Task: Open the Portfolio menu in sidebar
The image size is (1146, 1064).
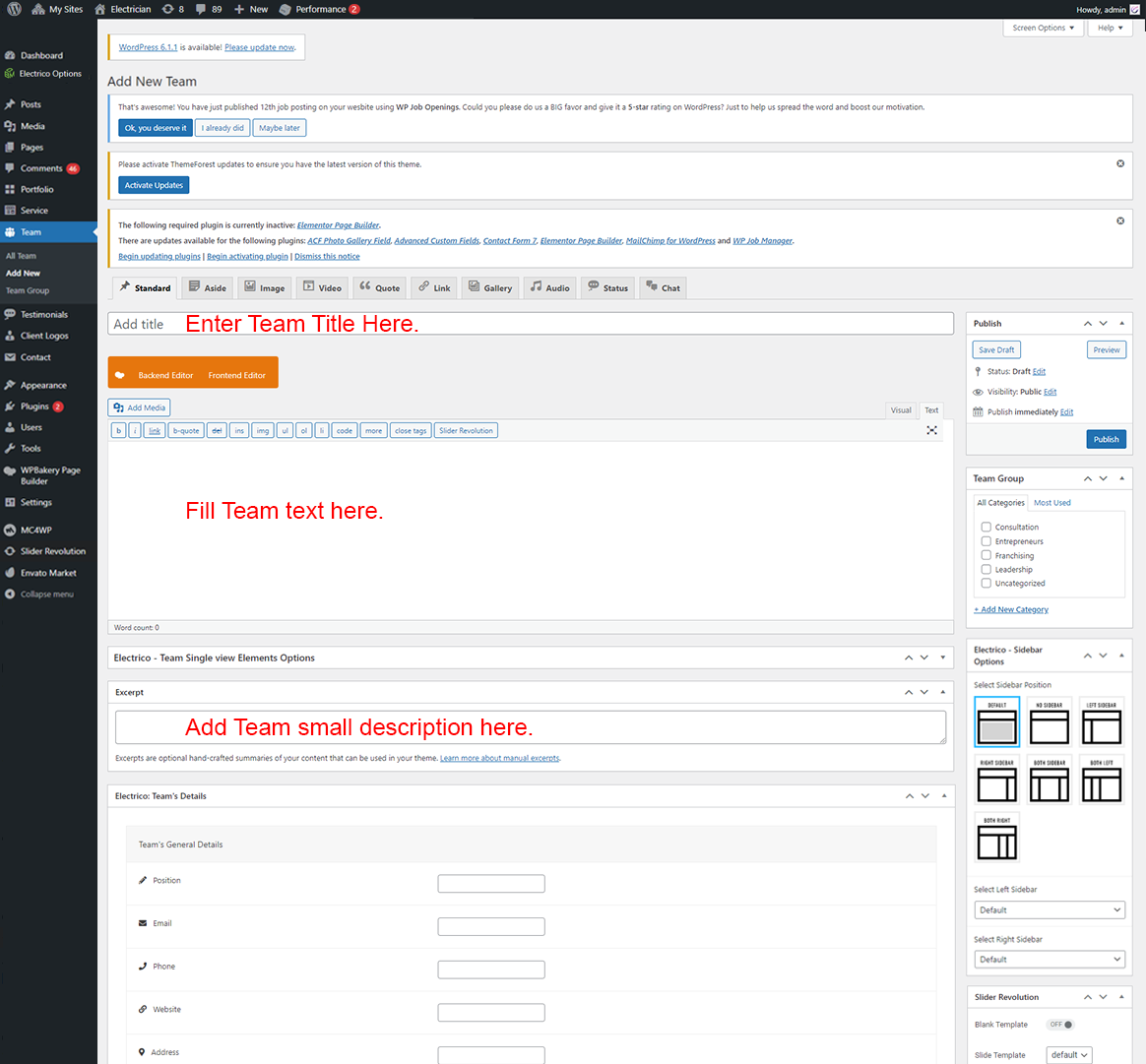Action: (x=37, y=189)
